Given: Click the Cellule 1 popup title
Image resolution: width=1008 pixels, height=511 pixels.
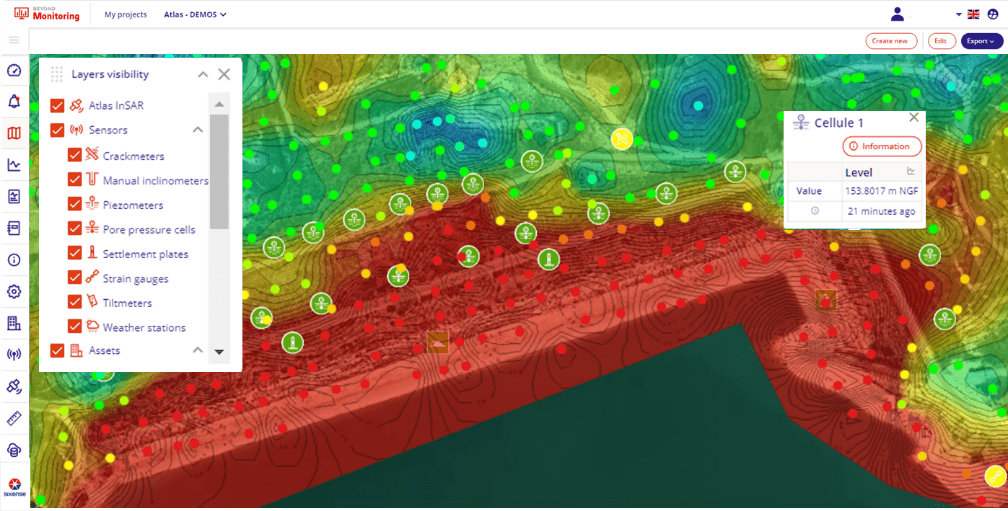Looking at the screenshot, I should coord(839,123).
